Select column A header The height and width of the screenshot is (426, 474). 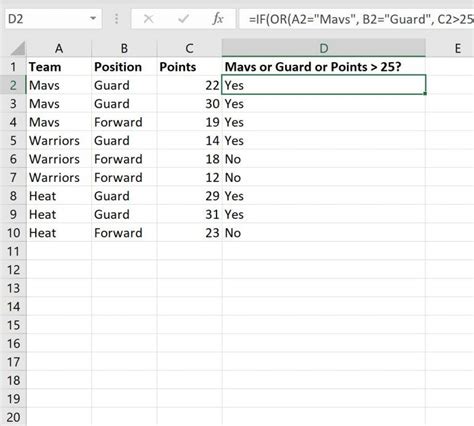(59, 49)
